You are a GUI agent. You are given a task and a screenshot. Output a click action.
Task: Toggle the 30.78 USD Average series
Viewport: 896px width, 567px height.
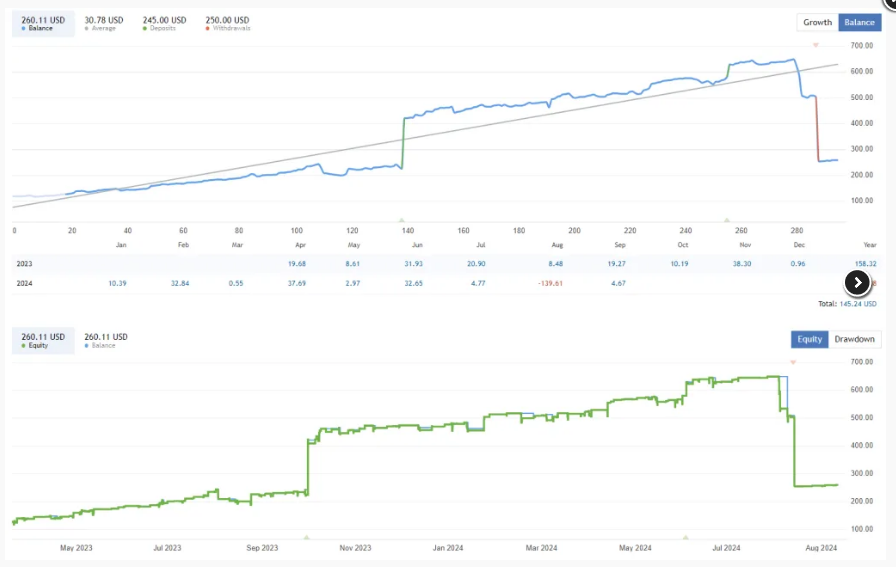coord(103,23)
